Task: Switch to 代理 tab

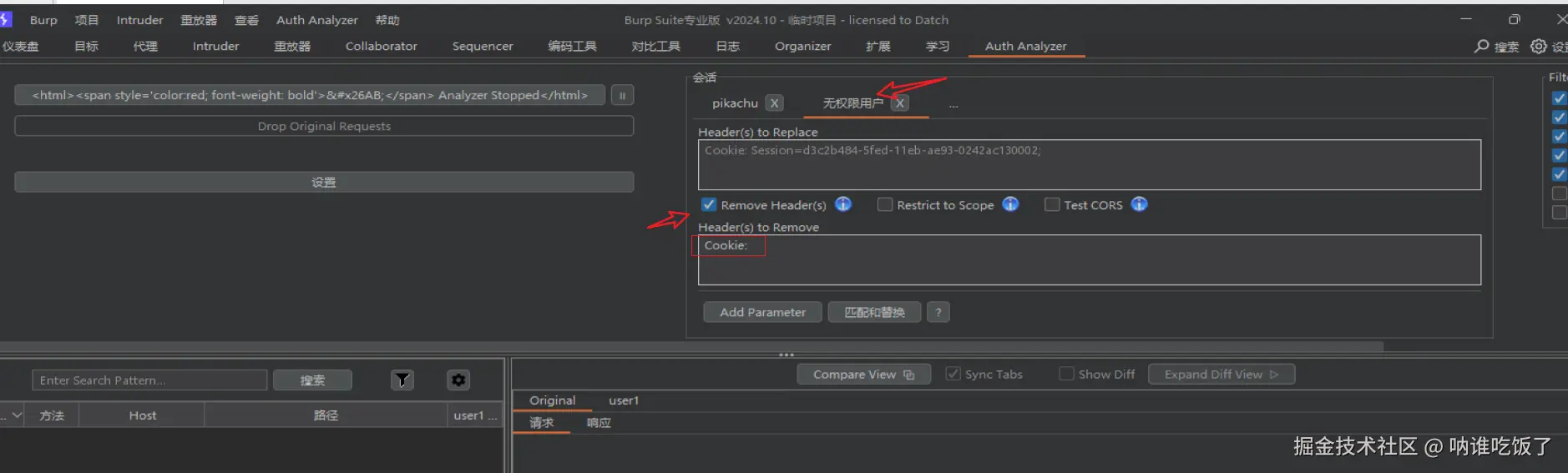Action: [x=145, y=47]
